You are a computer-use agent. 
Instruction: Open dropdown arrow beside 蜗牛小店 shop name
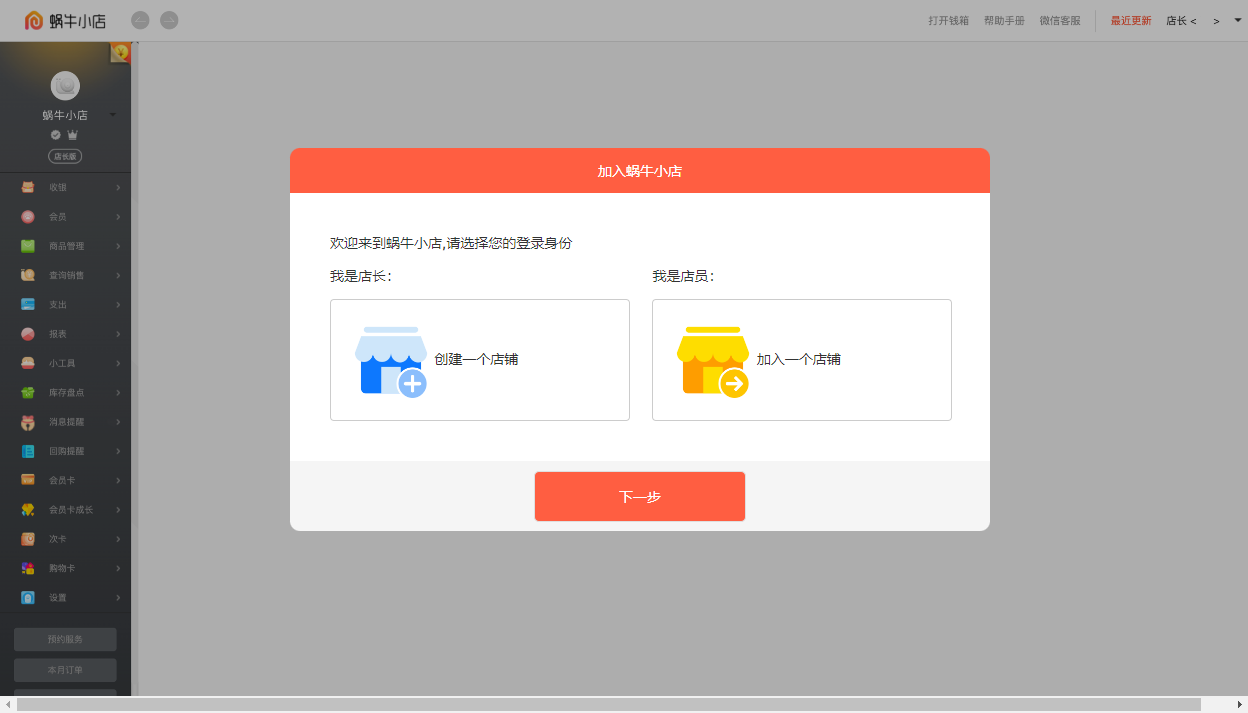click(x=112, y=115)
